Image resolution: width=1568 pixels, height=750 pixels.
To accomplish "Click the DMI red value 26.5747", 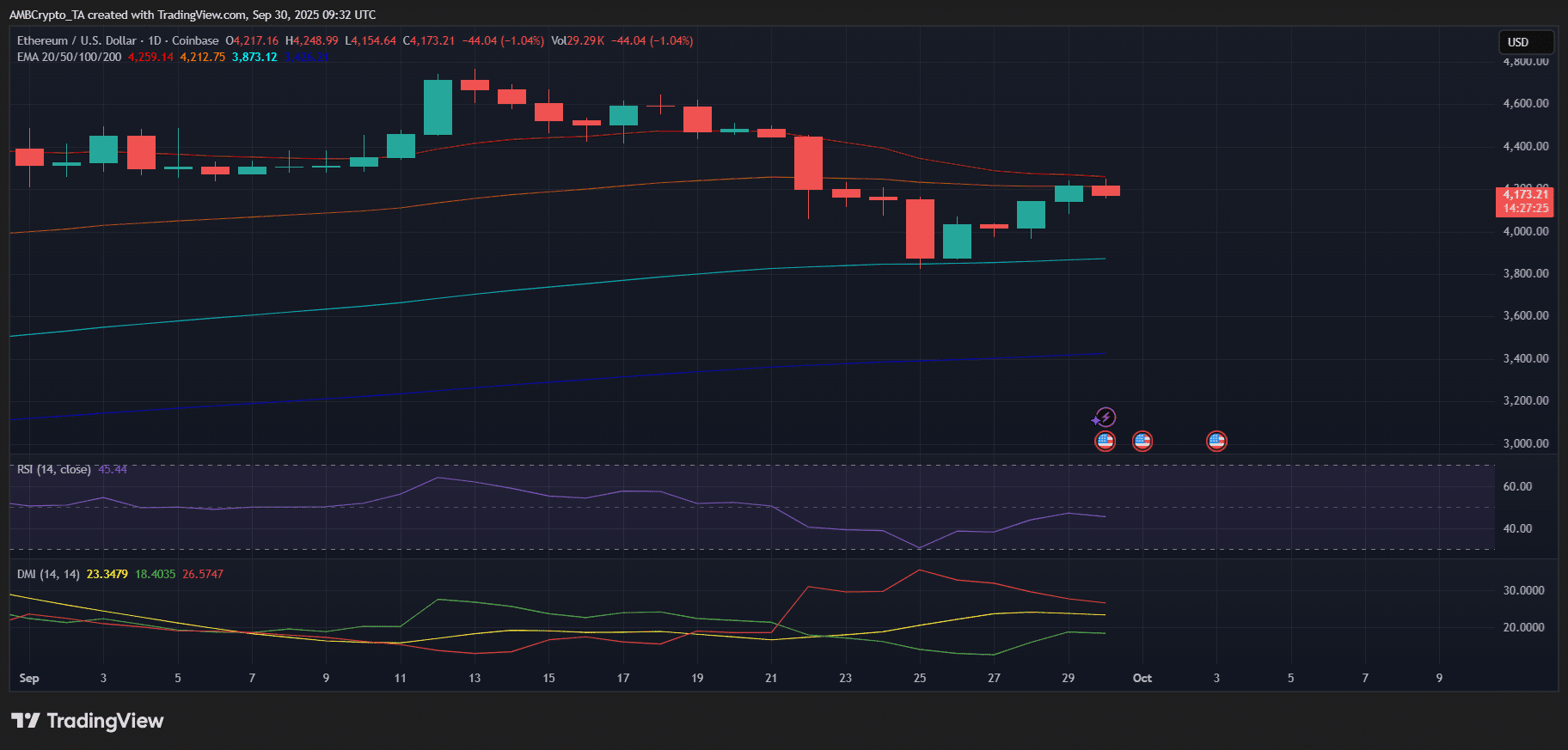I will pyautogui.click(x=203, y=574).
